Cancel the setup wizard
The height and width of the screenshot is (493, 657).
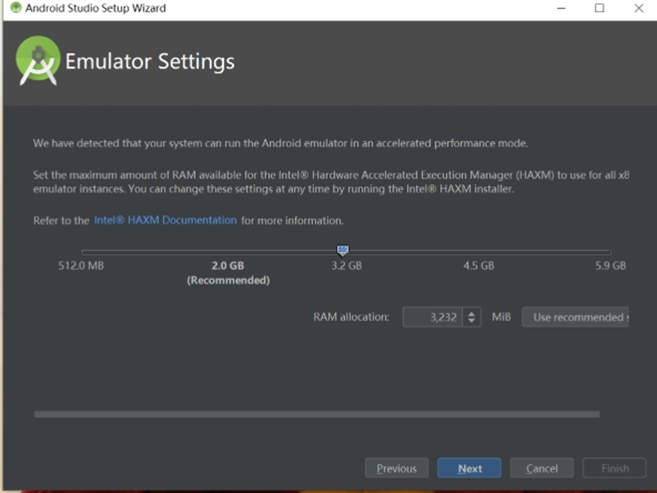[x=541, y=468]
